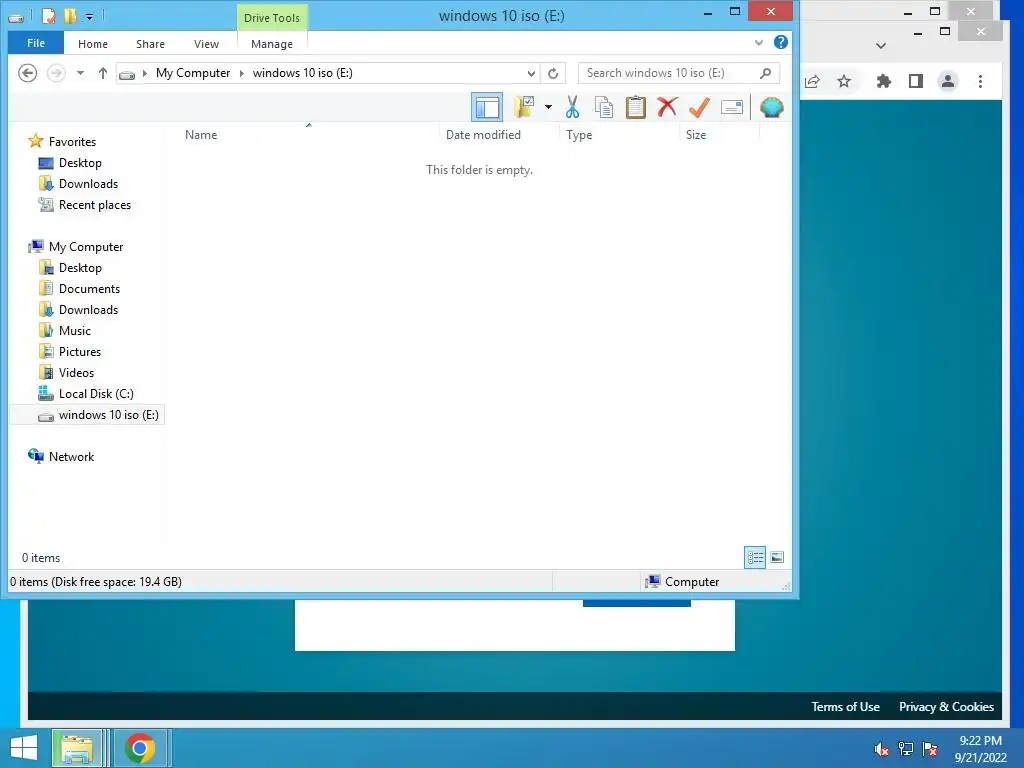Open Recent places in navigation pane
The width and height of the screenshot is (1024, 768).
click(x=95, y=204)
